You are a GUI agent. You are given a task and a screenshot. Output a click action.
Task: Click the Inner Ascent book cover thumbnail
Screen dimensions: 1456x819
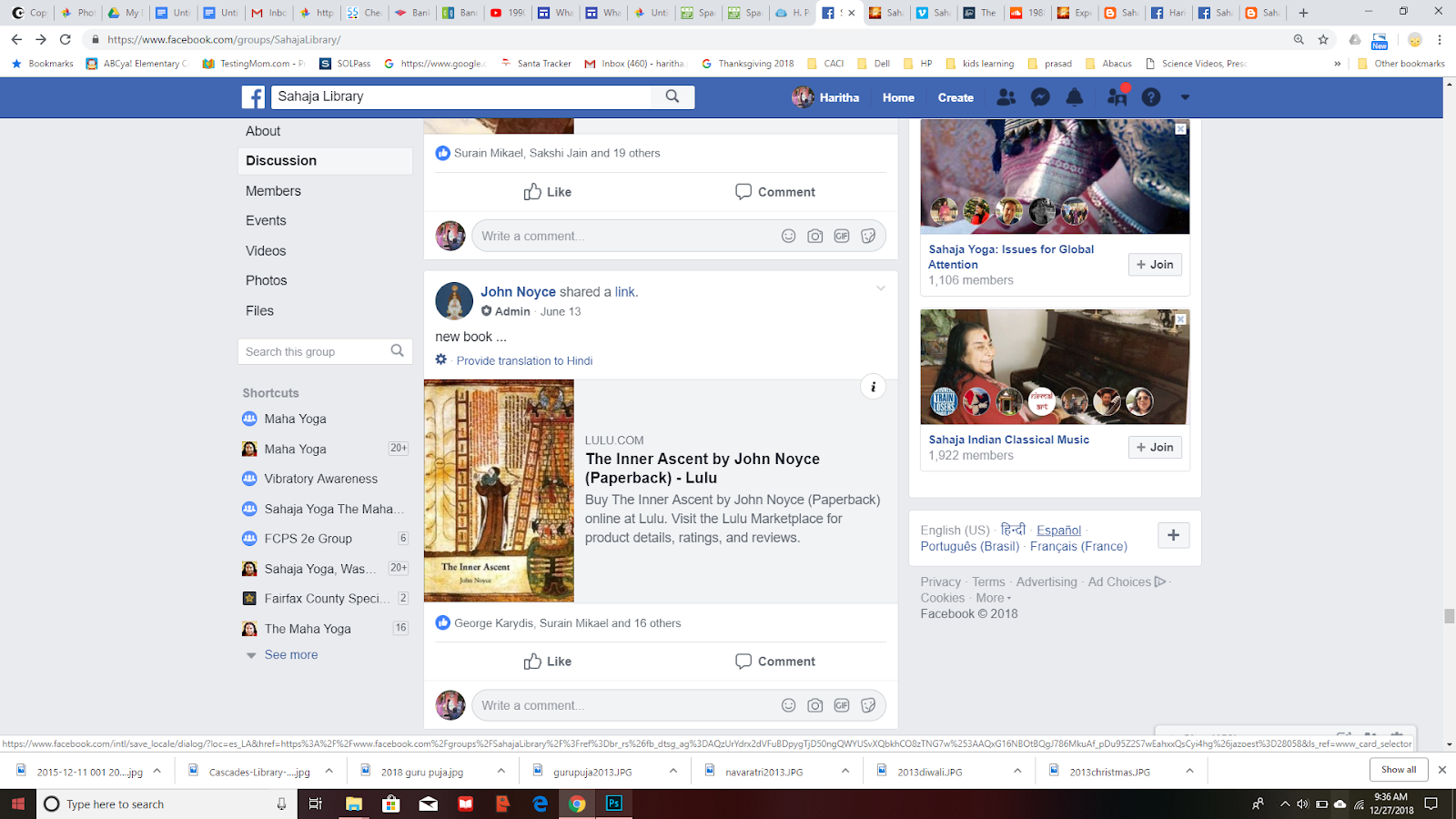click(x=499, y=490)
